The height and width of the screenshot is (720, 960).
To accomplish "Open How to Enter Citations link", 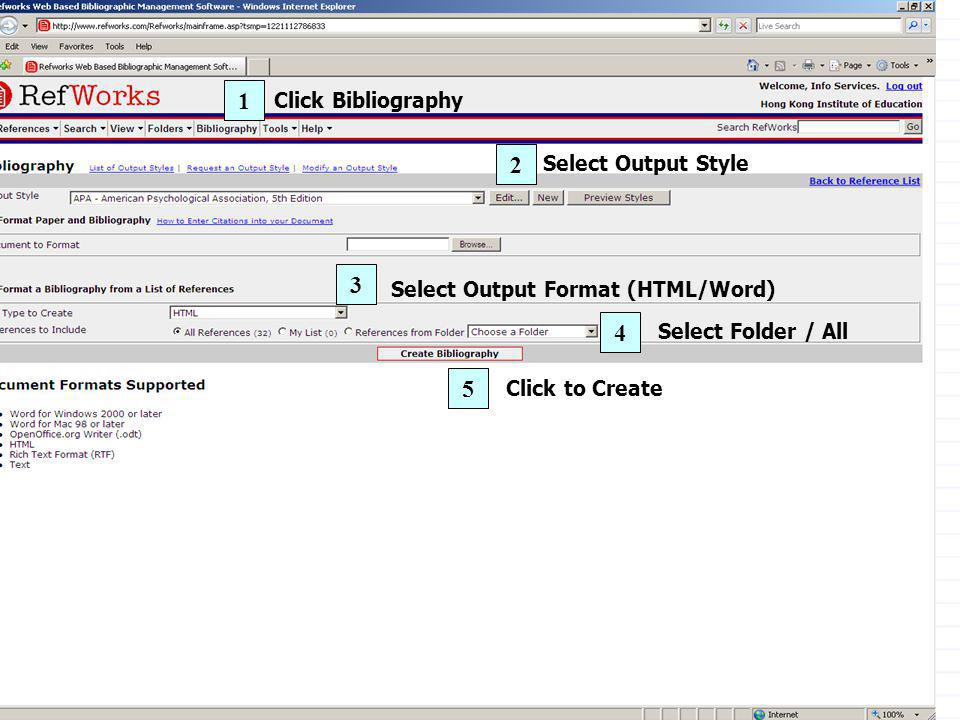I will pyautogui.click(x=245, y=221).
